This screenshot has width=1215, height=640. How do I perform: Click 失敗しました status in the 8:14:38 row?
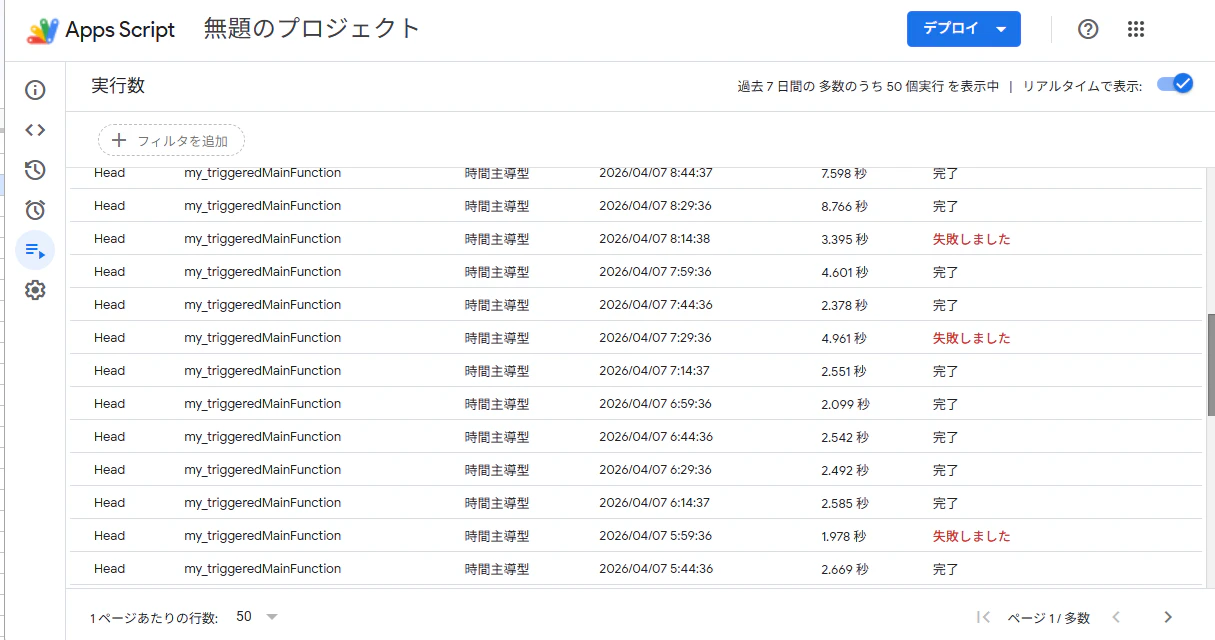click(971, 239)
